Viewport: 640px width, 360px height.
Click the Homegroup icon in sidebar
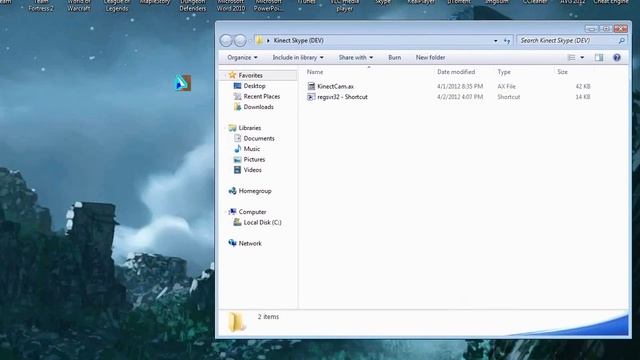(x=232, y=191)
